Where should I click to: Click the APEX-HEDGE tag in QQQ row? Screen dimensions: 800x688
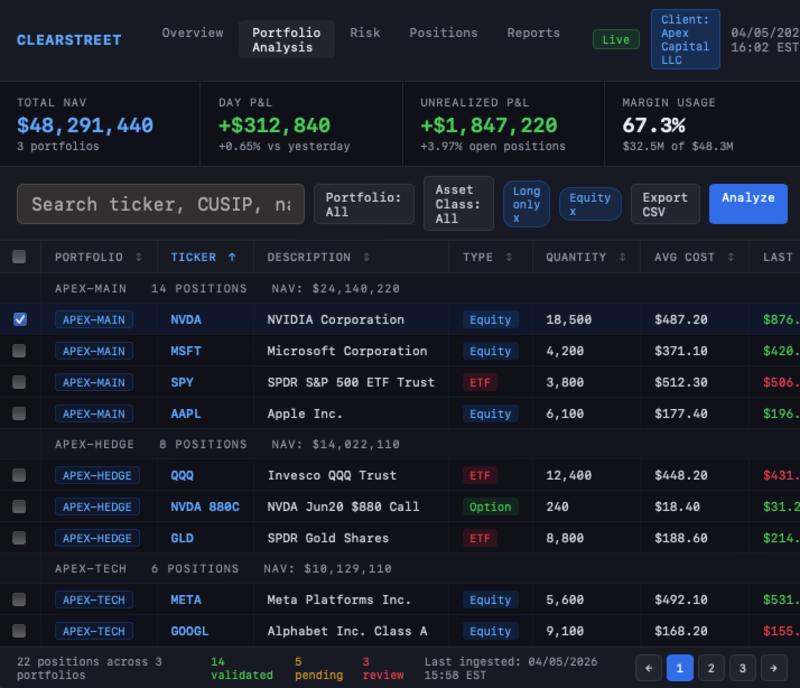(x=97, y=475)
